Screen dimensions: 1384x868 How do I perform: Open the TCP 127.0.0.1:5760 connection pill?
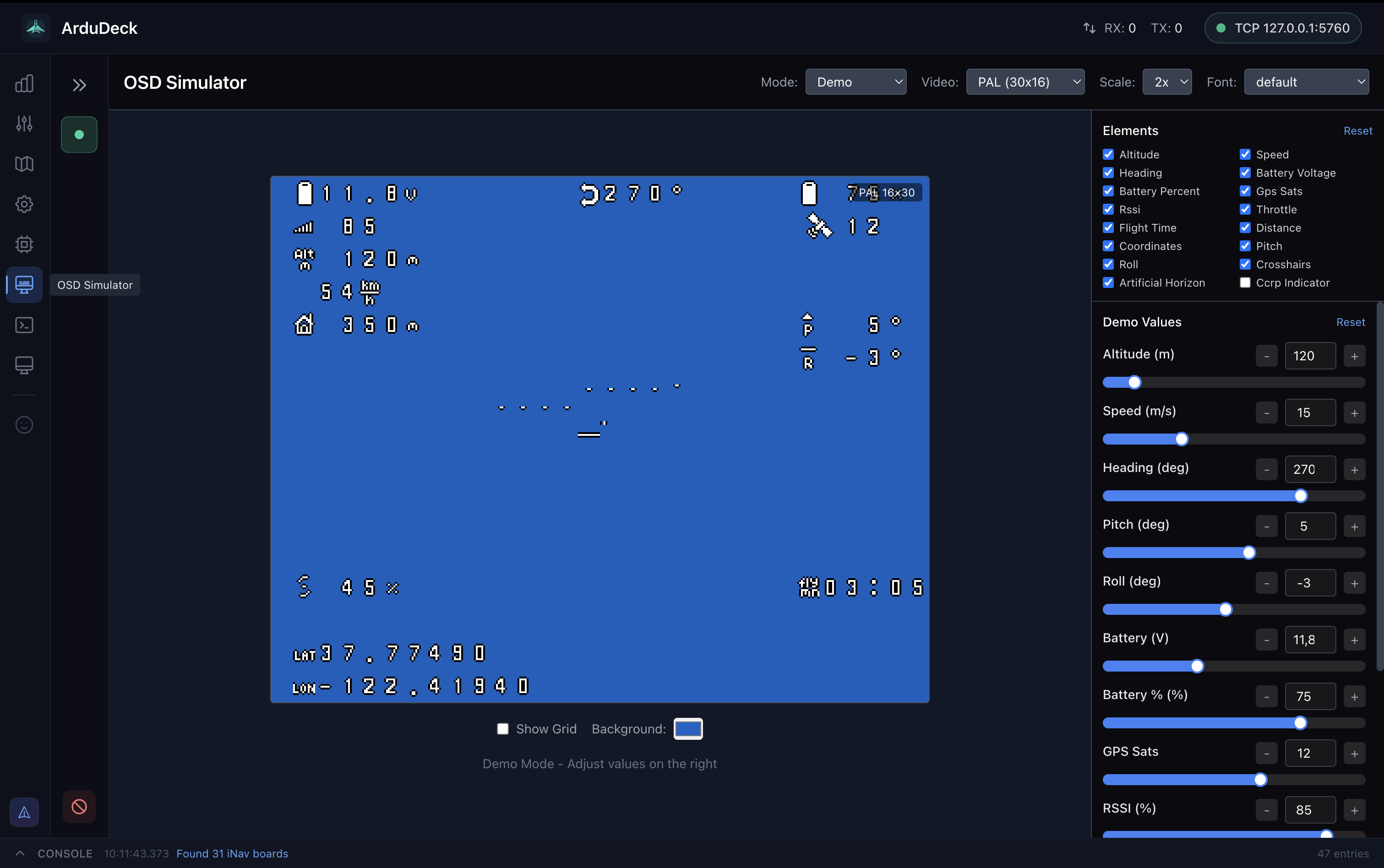click(1282, 27)
